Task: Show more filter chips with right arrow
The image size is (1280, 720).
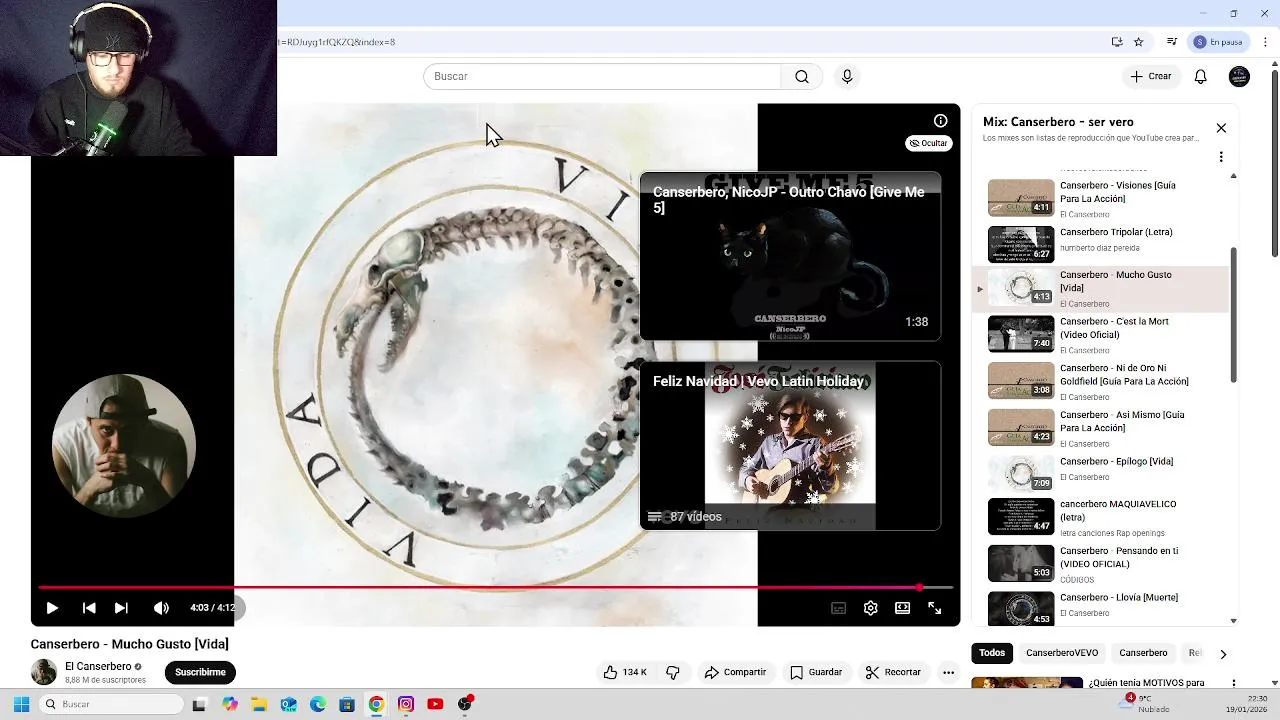Action: pos(1223,654)
